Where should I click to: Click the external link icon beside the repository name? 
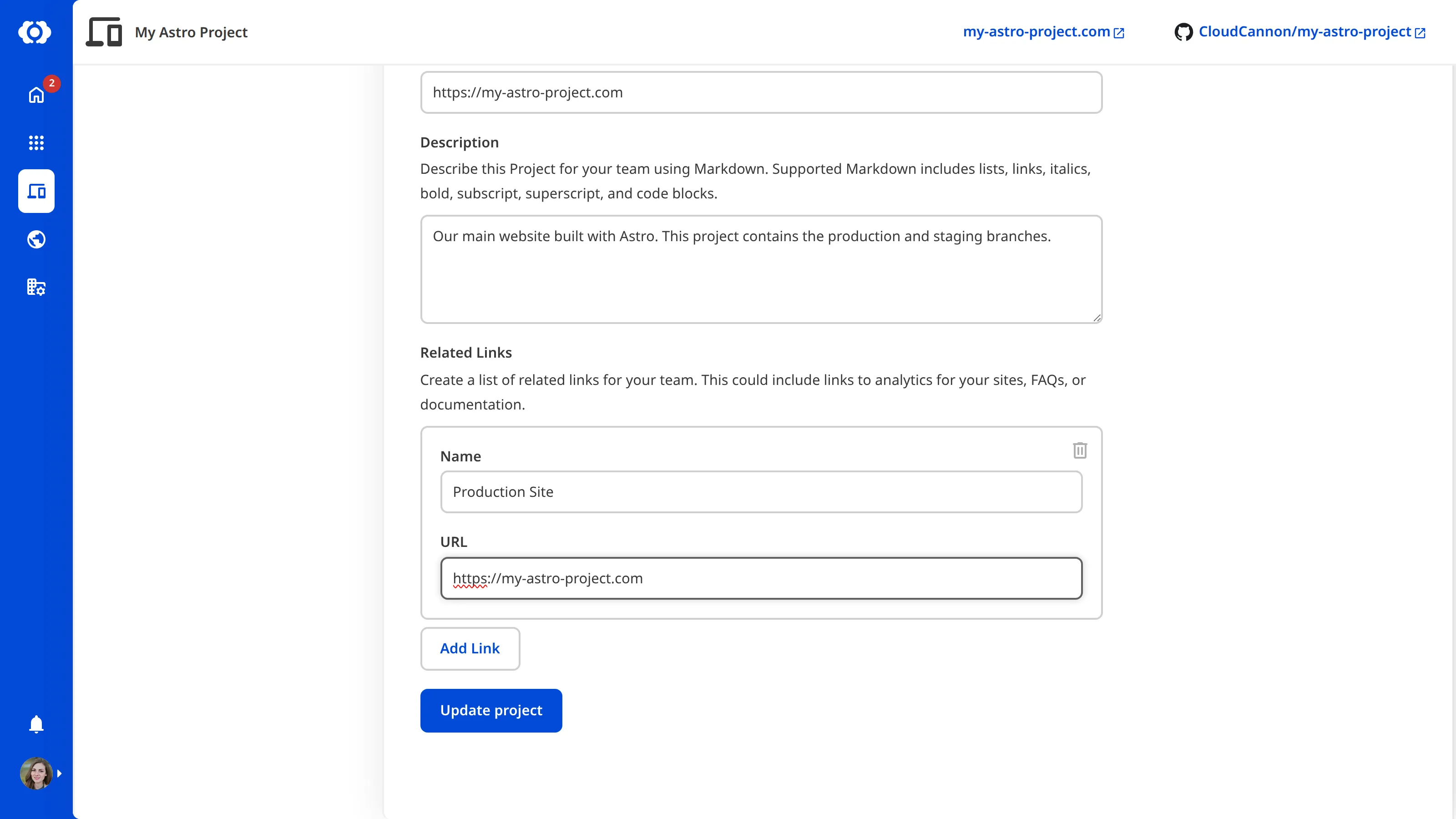[1421, 33]
